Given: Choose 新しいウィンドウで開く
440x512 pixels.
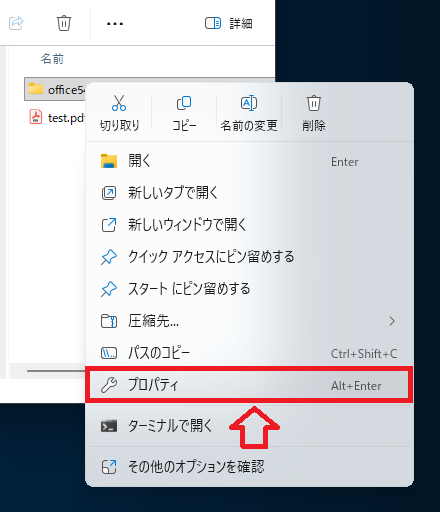Looking at the screenshot, I should coord(249,225).
